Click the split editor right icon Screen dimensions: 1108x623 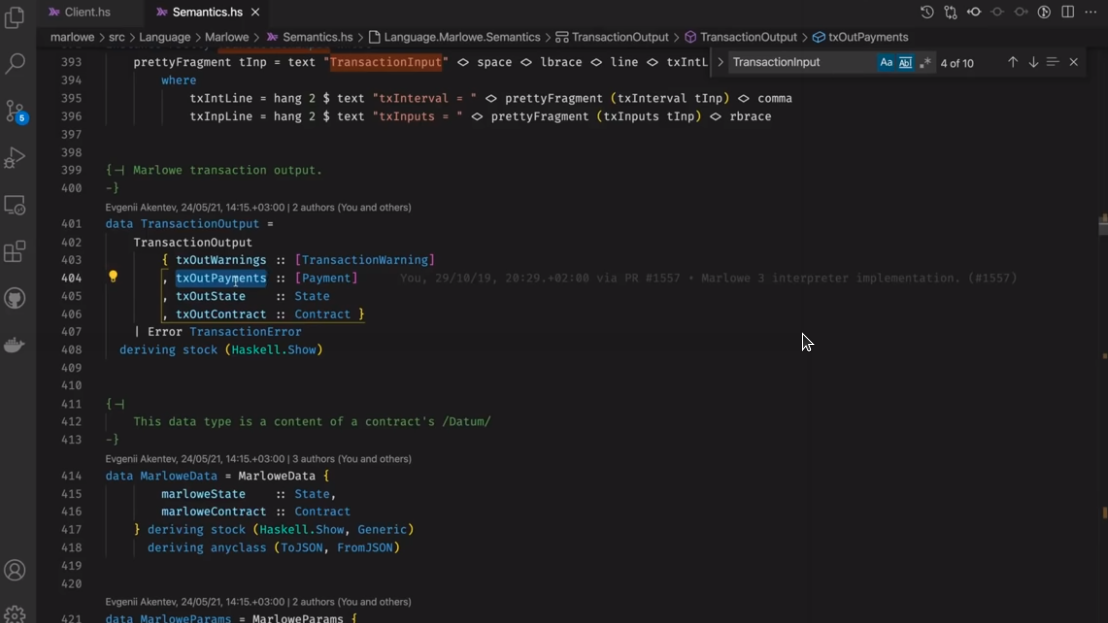(1068, 12)
